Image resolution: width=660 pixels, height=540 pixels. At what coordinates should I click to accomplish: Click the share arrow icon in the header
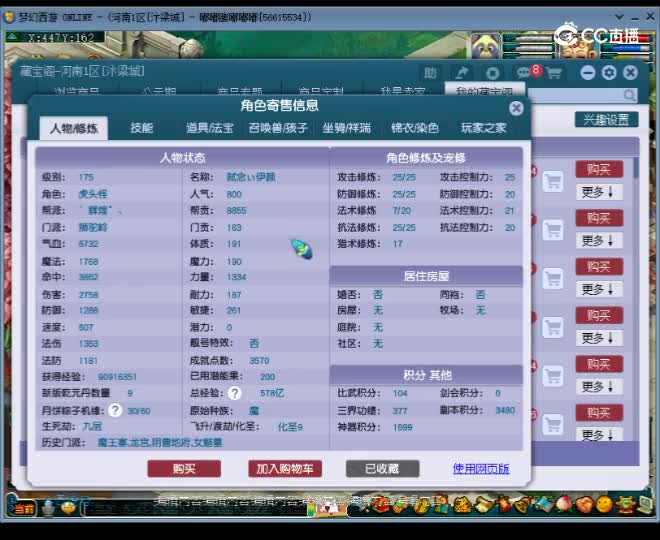[462, 73]
